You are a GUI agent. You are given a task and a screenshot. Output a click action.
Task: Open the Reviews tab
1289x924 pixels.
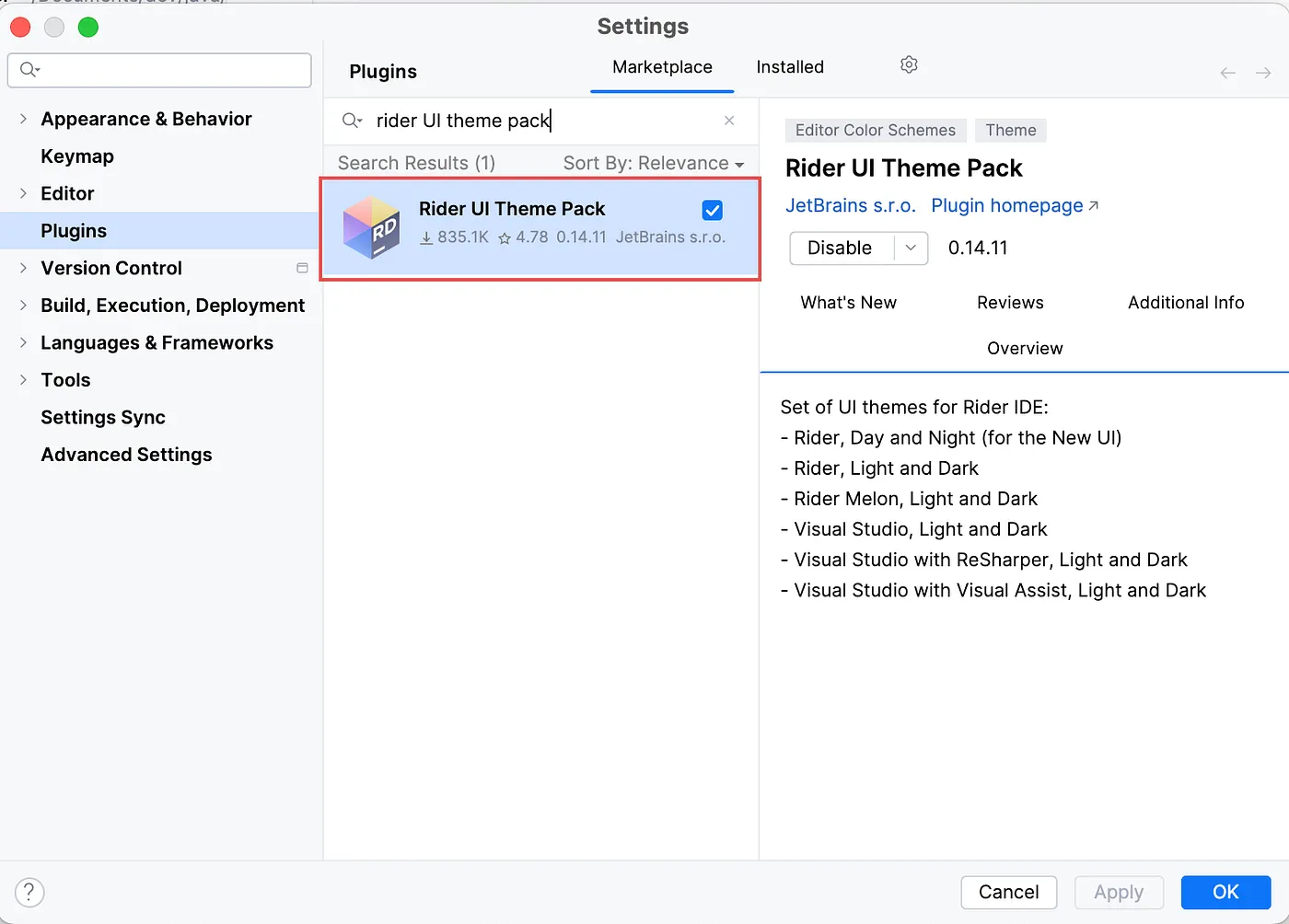tap(1010, 302)
